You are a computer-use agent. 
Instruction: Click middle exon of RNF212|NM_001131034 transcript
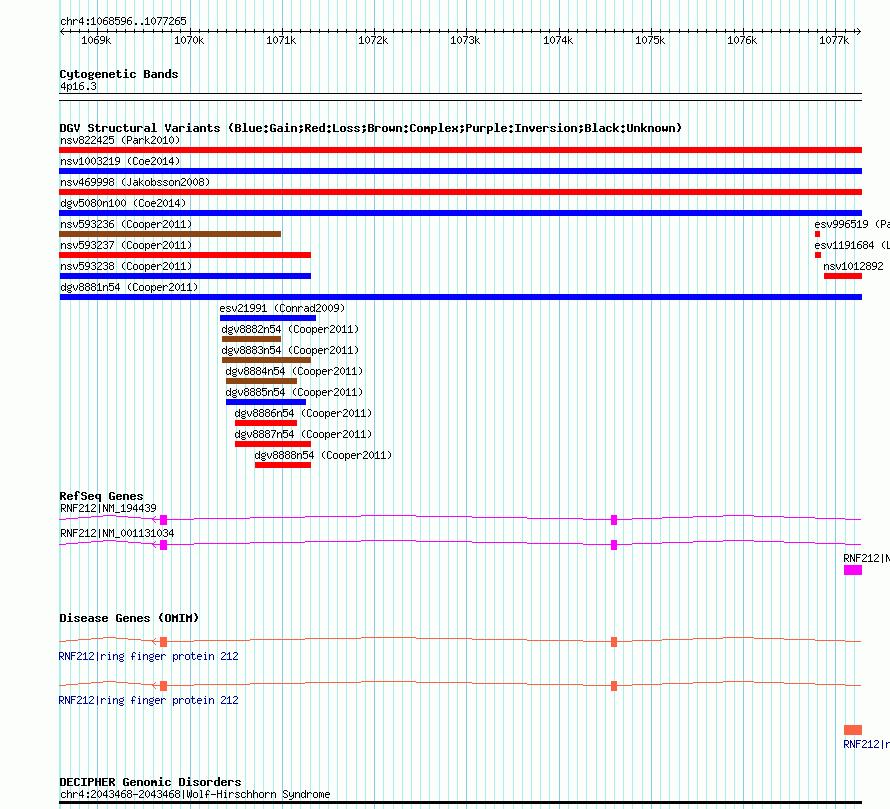tap(614, 545)
